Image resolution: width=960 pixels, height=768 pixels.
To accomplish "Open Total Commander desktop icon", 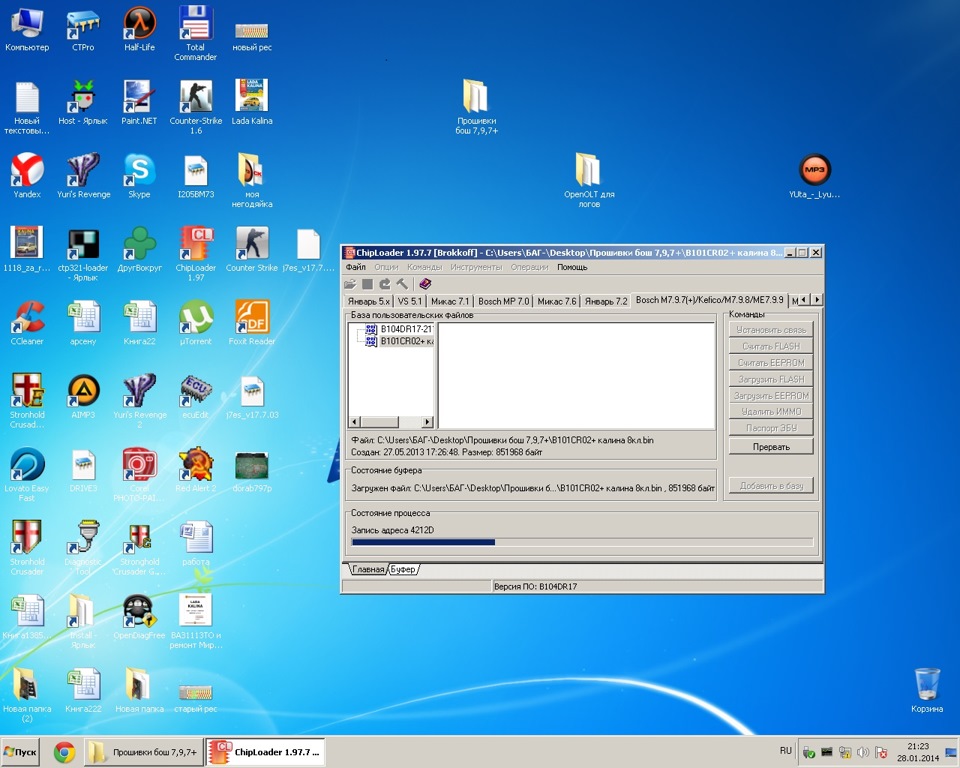I will point(196,32).
